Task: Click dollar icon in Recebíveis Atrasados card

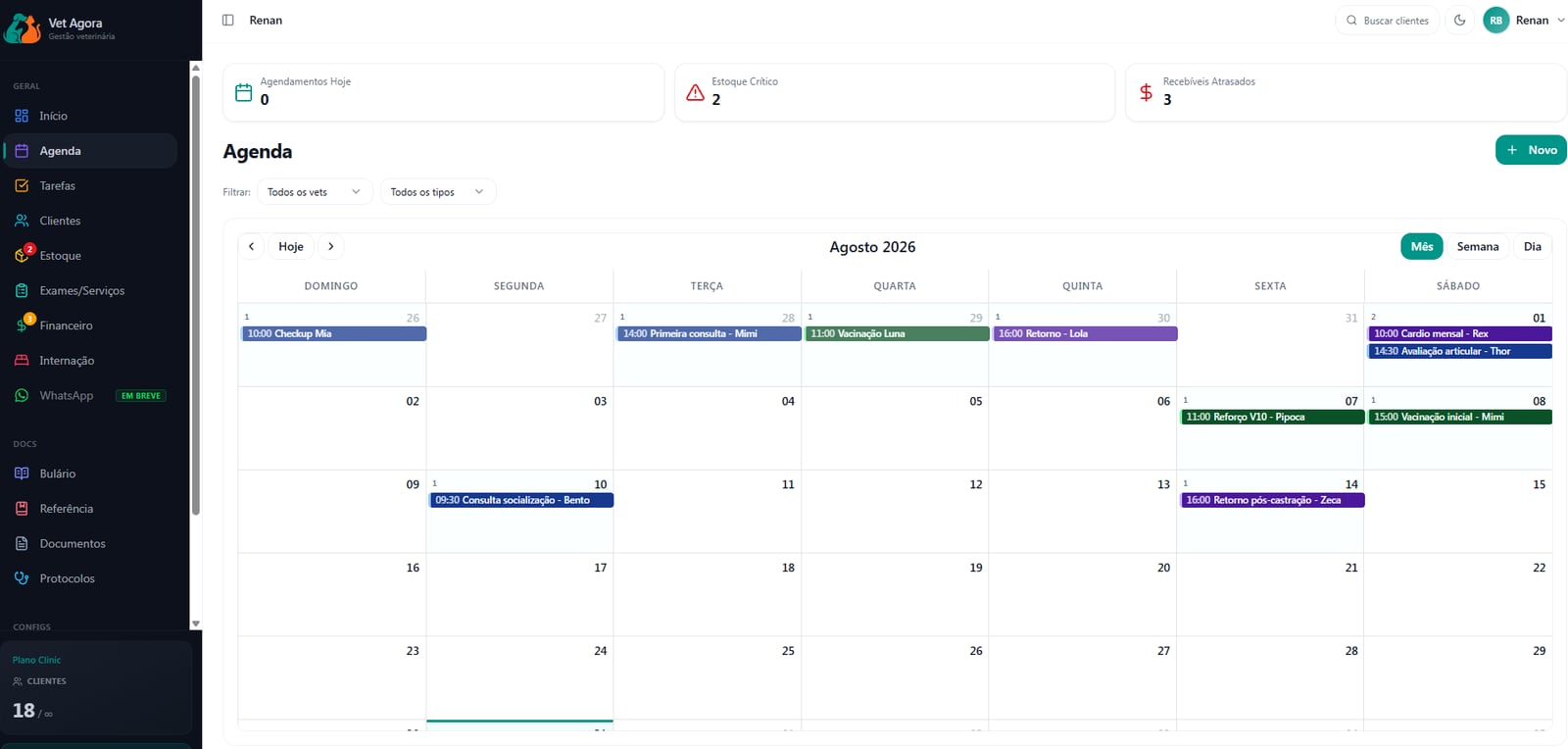Action: pyautogui.click(x=1146, y=93)
